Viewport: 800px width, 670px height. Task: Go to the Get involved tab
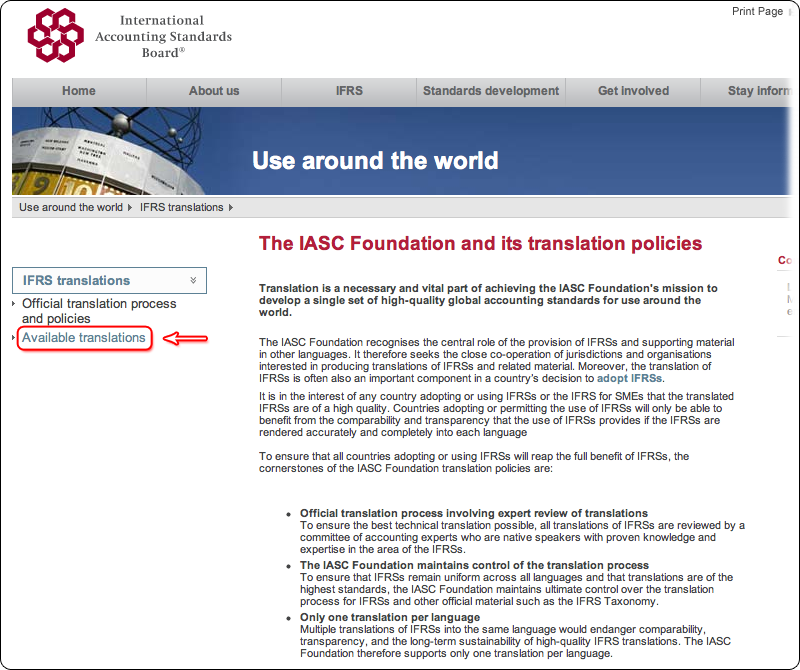coord(633,91)
